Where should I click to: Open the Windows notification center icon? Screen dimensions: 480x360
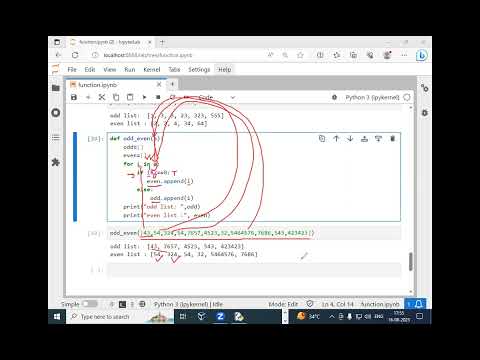420,316
